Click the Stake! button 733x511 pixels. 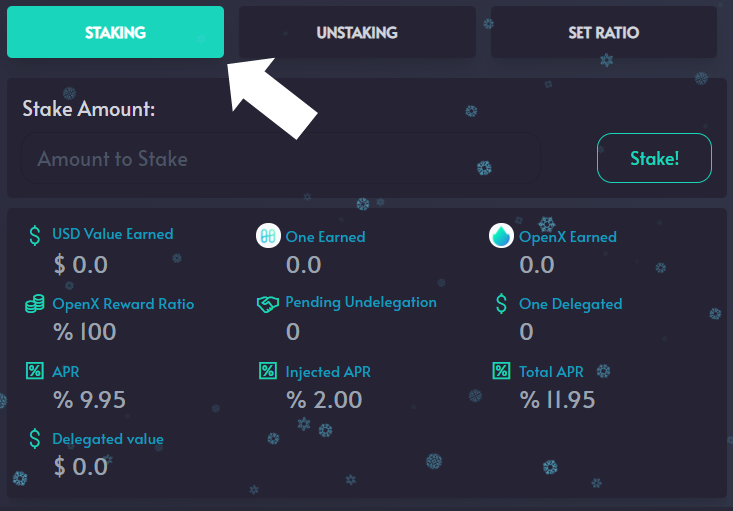(654, 158)
